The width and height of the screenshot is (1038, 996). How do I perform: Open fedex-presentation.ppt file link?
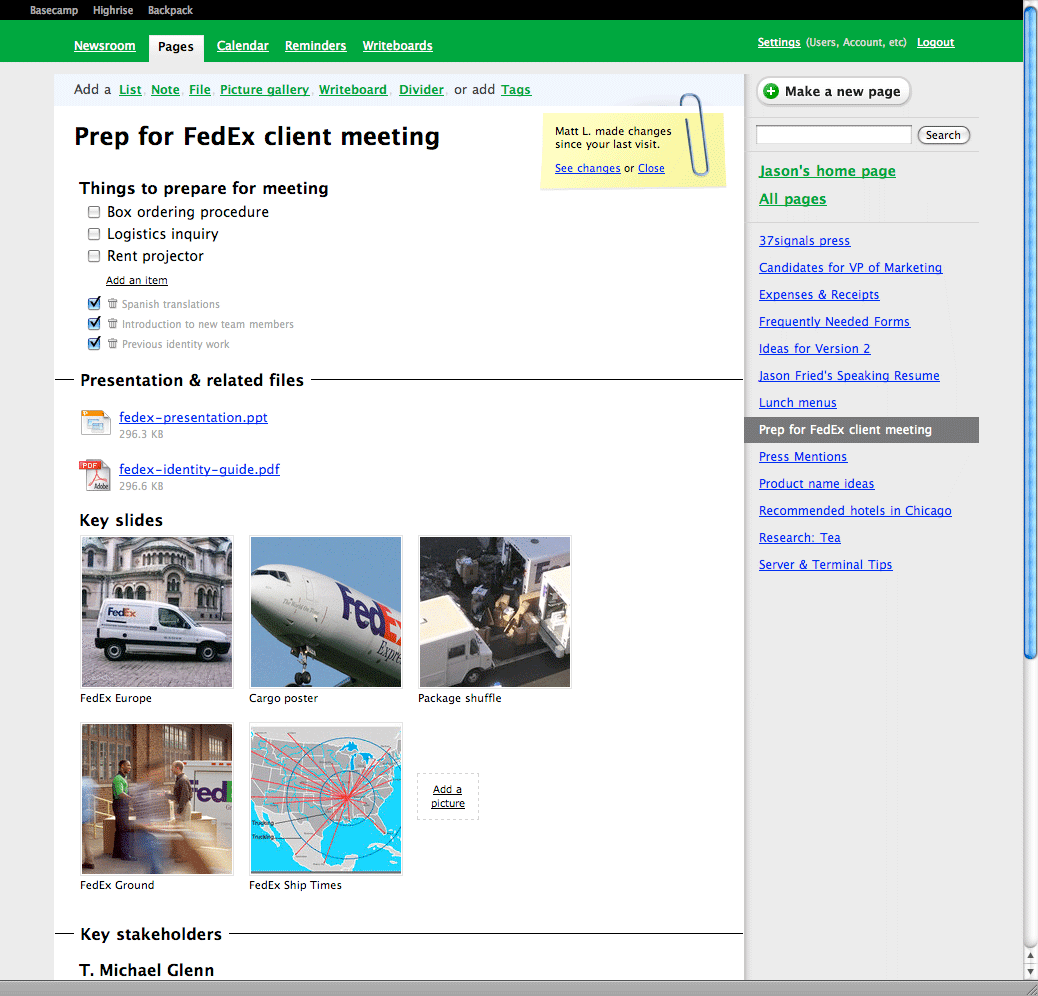(x=193, y=418)
